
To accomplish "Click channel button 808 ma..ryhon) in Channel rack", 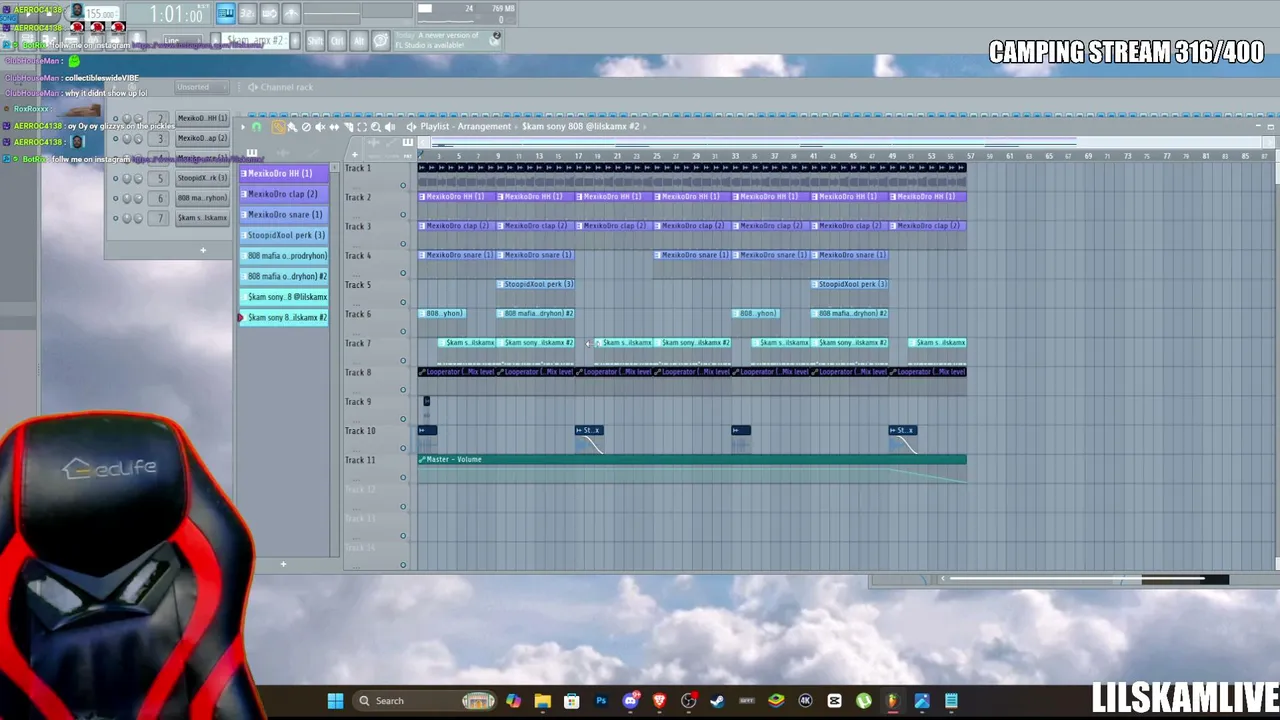I will point(202,198).
